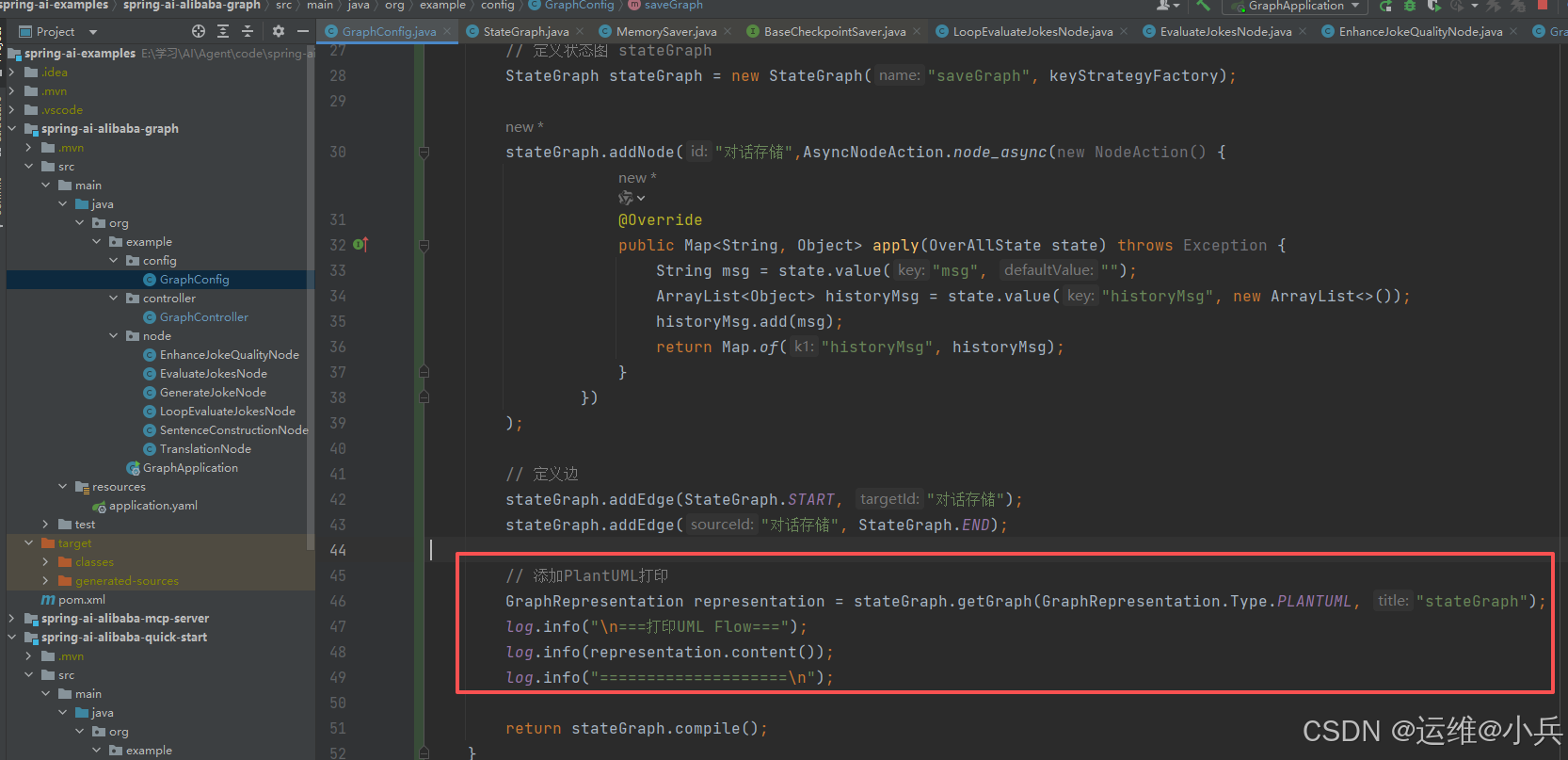Collapse the node package
Image resolution: width=1568 pixels, height=760 pixels.
[114, 335]
